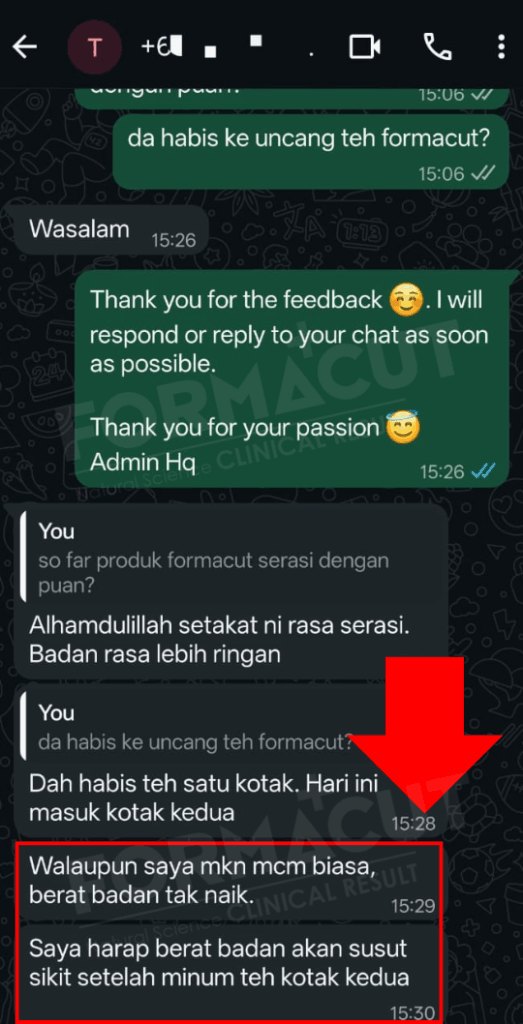The height and width of the screenshot is (1024, 523).
Task: Tap the double check marks beside 15:06
Action: click(482, 173)
